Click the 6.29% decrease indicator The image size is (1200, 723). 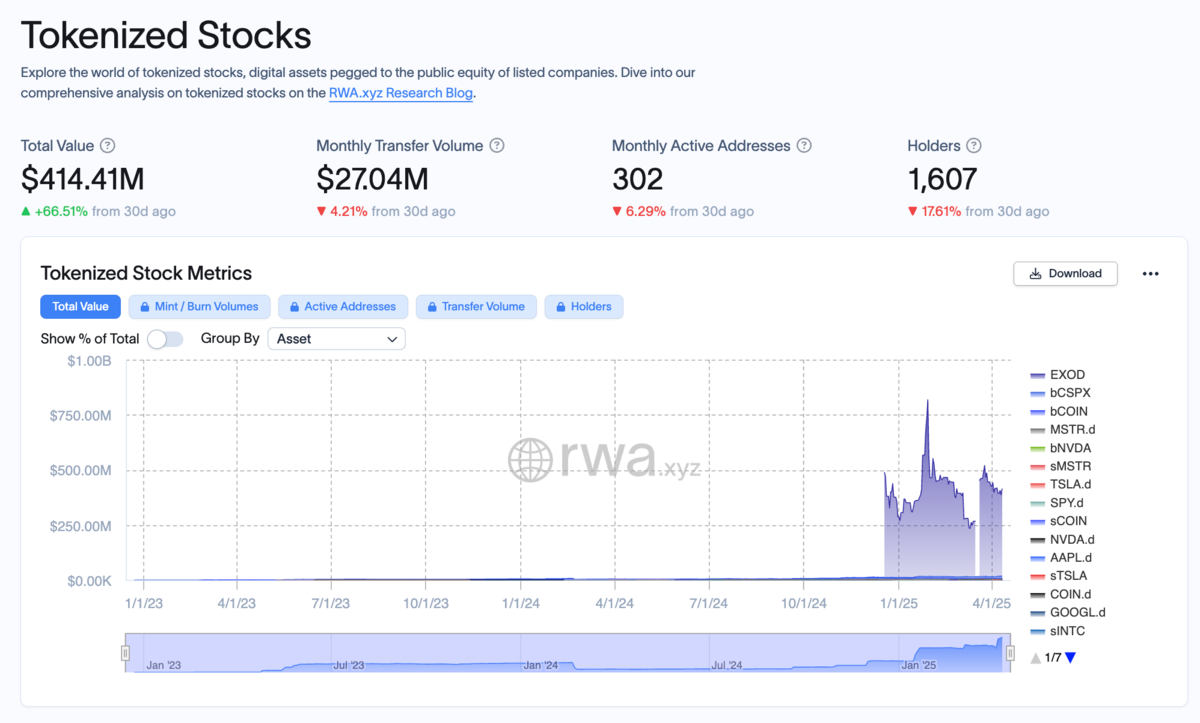coord(639,212)
